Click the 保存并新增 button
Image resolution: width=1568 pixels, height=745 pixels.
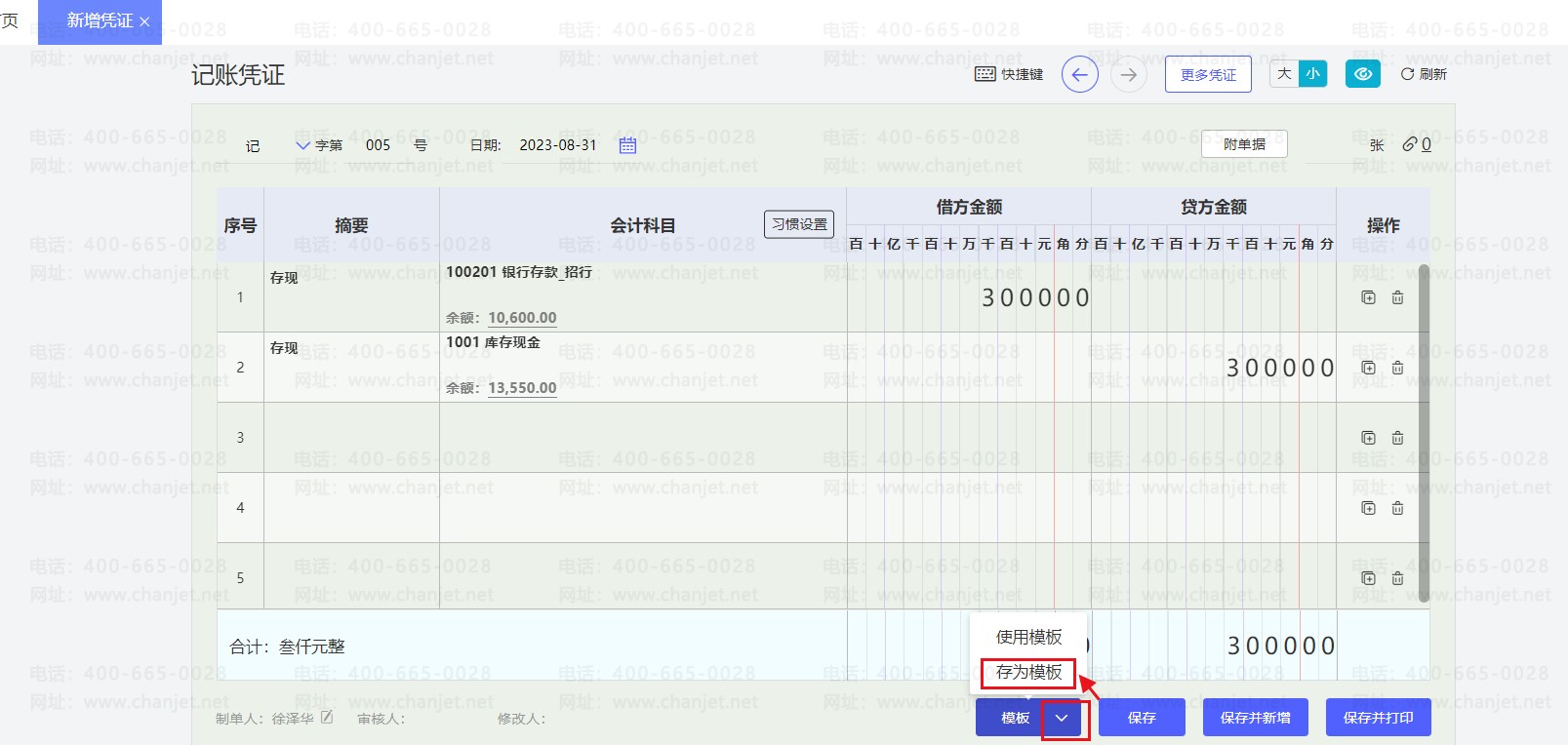1255,718
